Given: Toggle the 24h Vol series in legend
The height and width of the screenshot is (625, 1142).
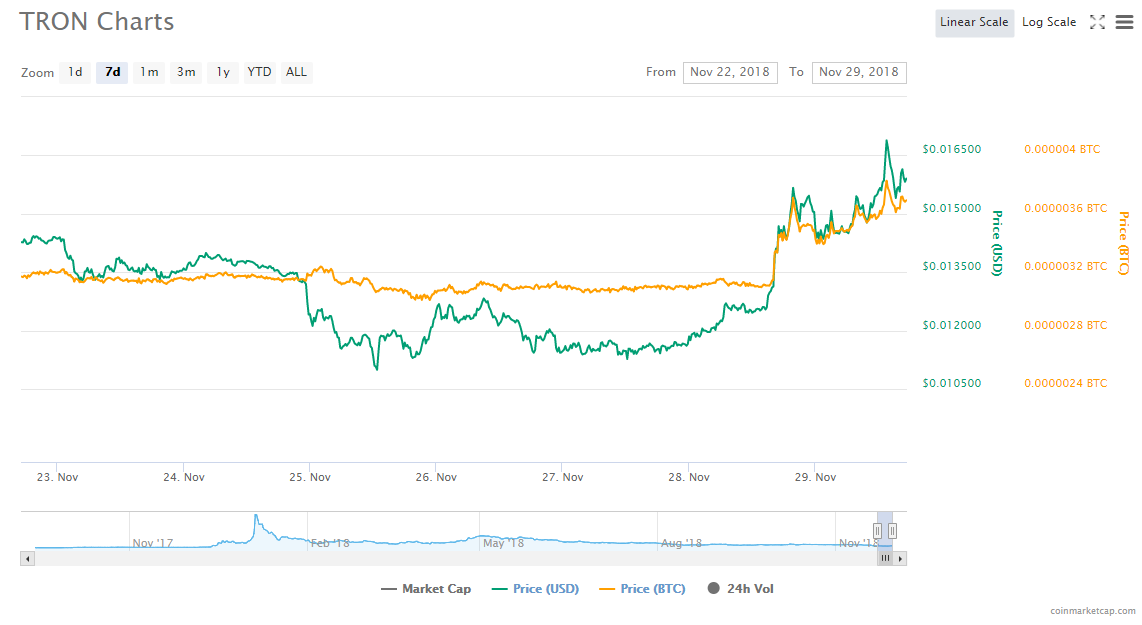Looking at the screenshot, I should pyautogui.click(x=740, y=589).
